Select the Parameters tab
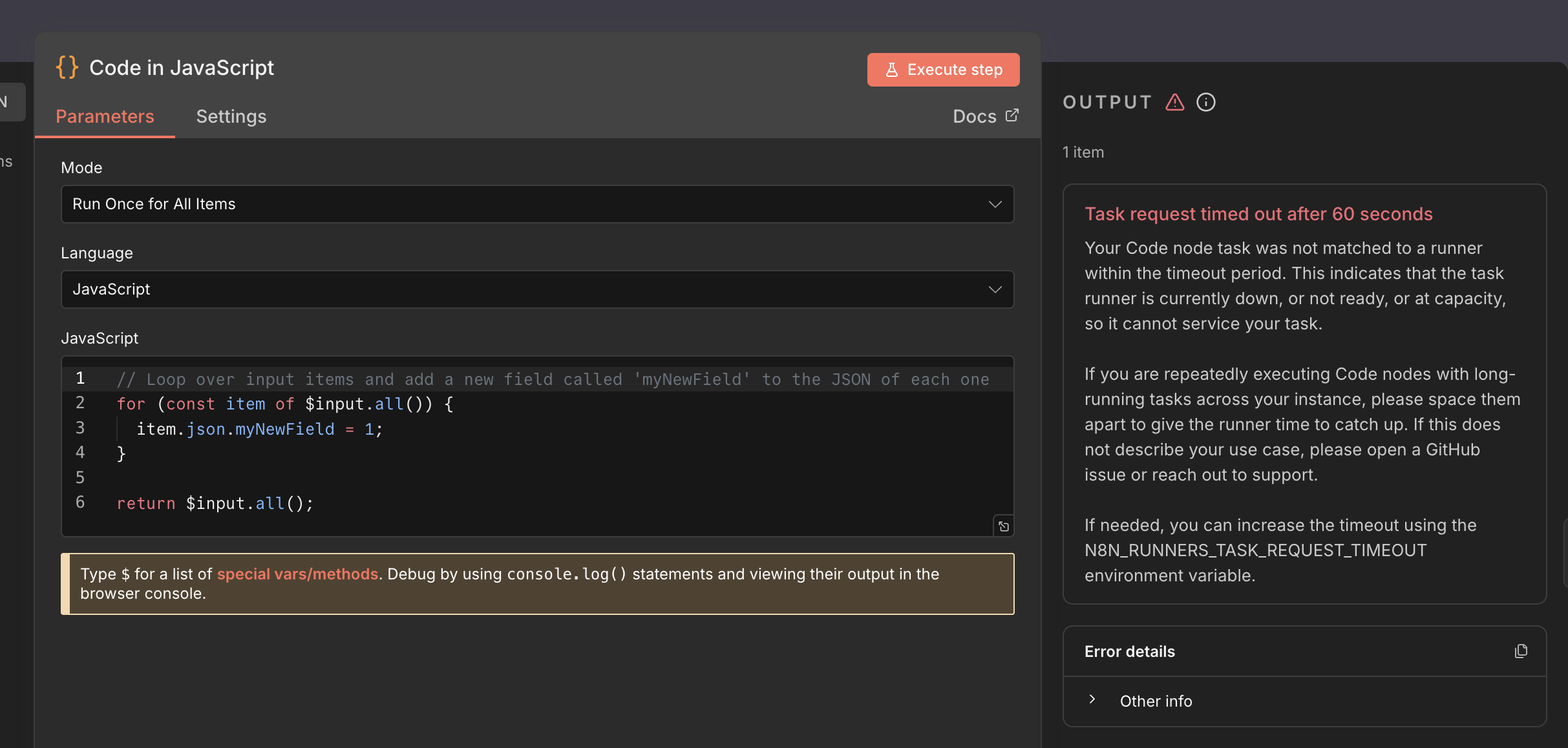The width and height of the screenshot is (1568, 748). [x=105, y=117]
